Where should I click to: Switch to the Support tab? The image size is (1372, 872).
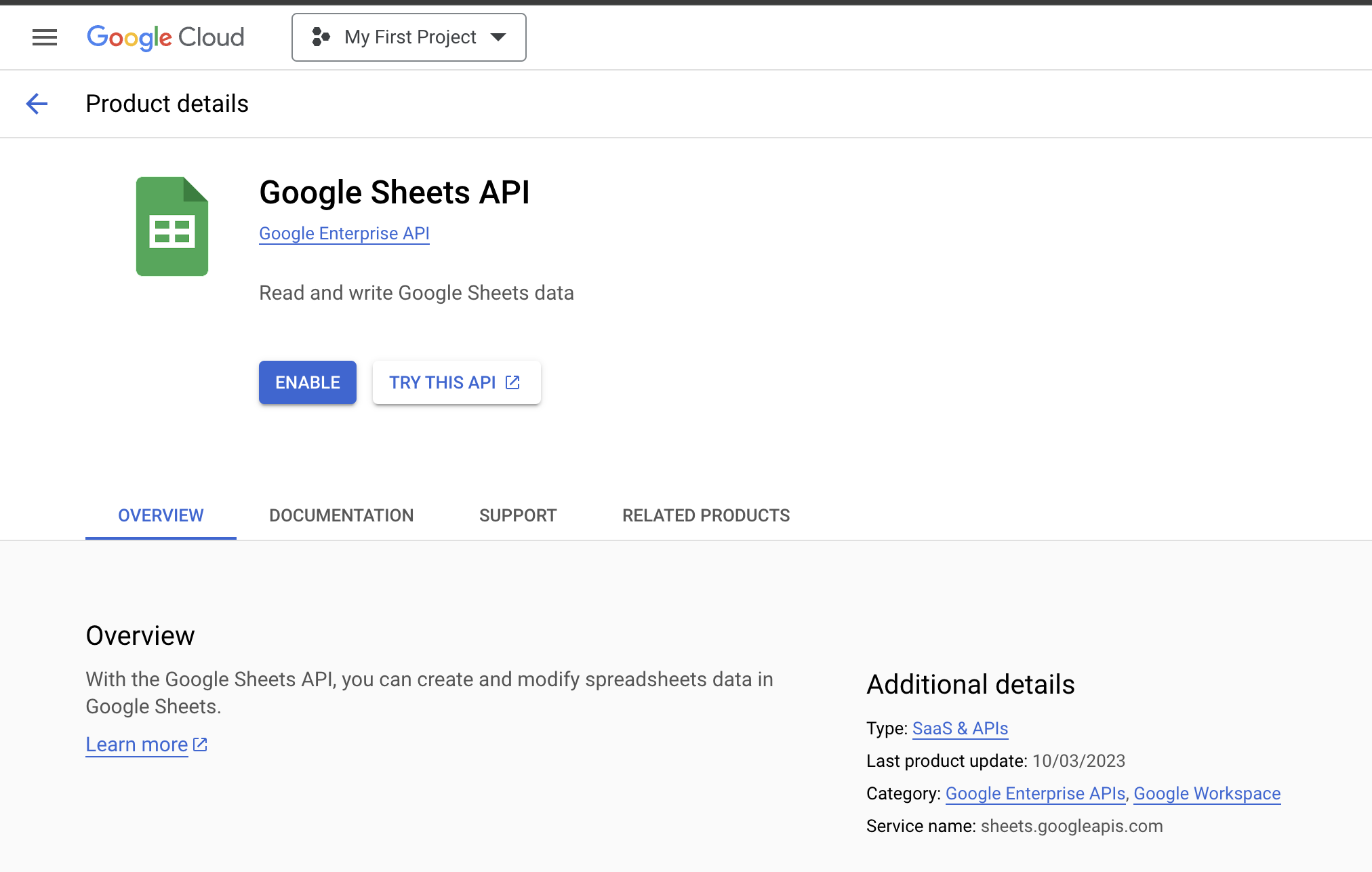tap(517, 515)
